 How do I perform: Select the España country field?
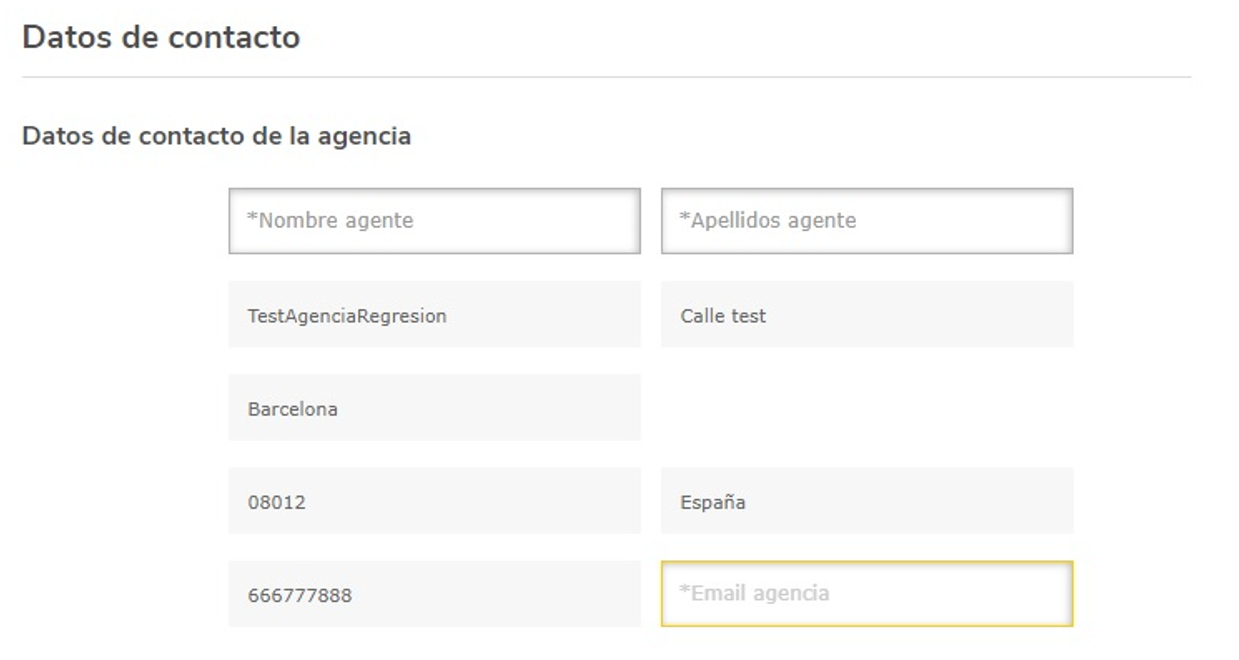[867, 500]
